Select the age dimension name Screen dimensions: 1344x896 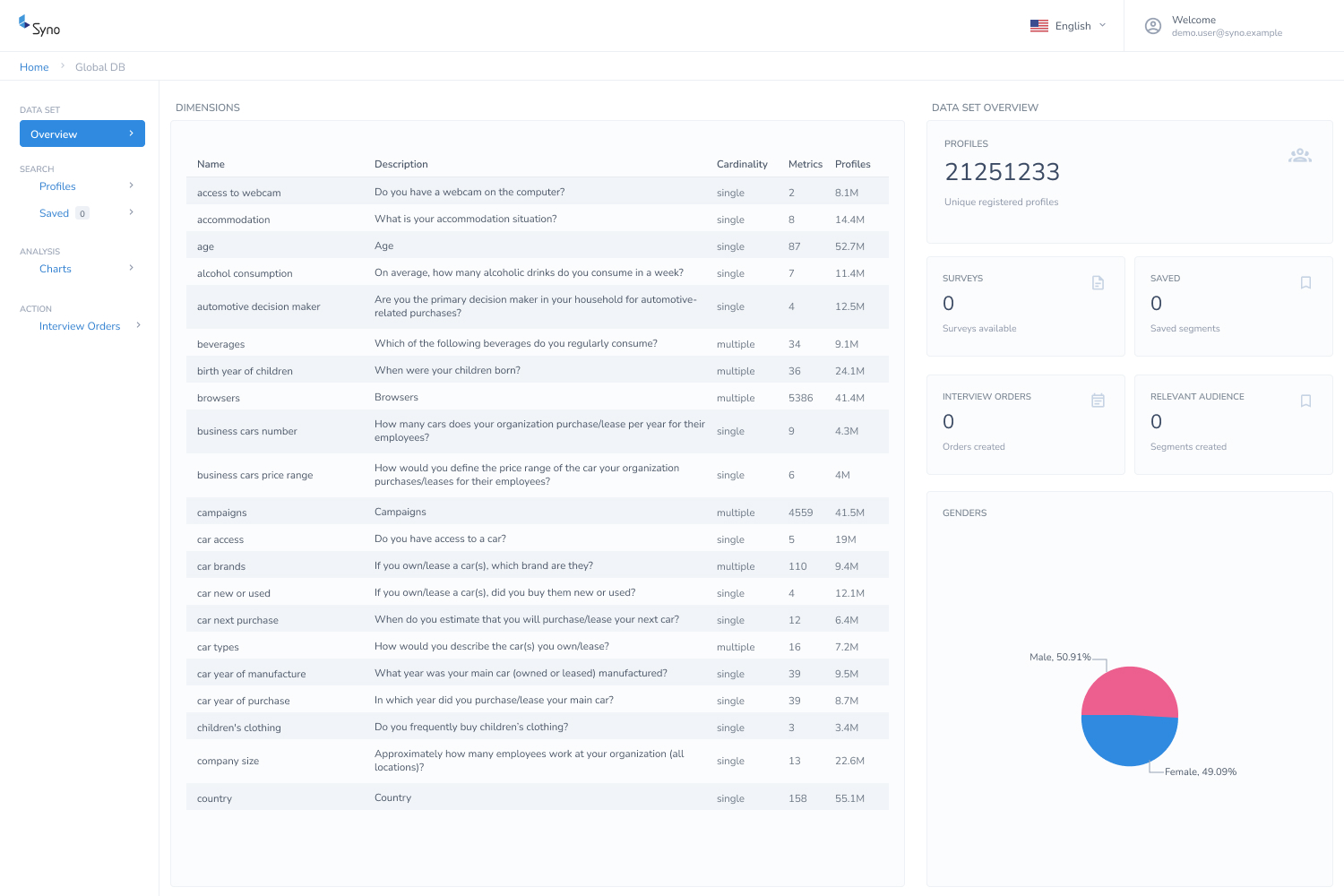coord(205,246)
